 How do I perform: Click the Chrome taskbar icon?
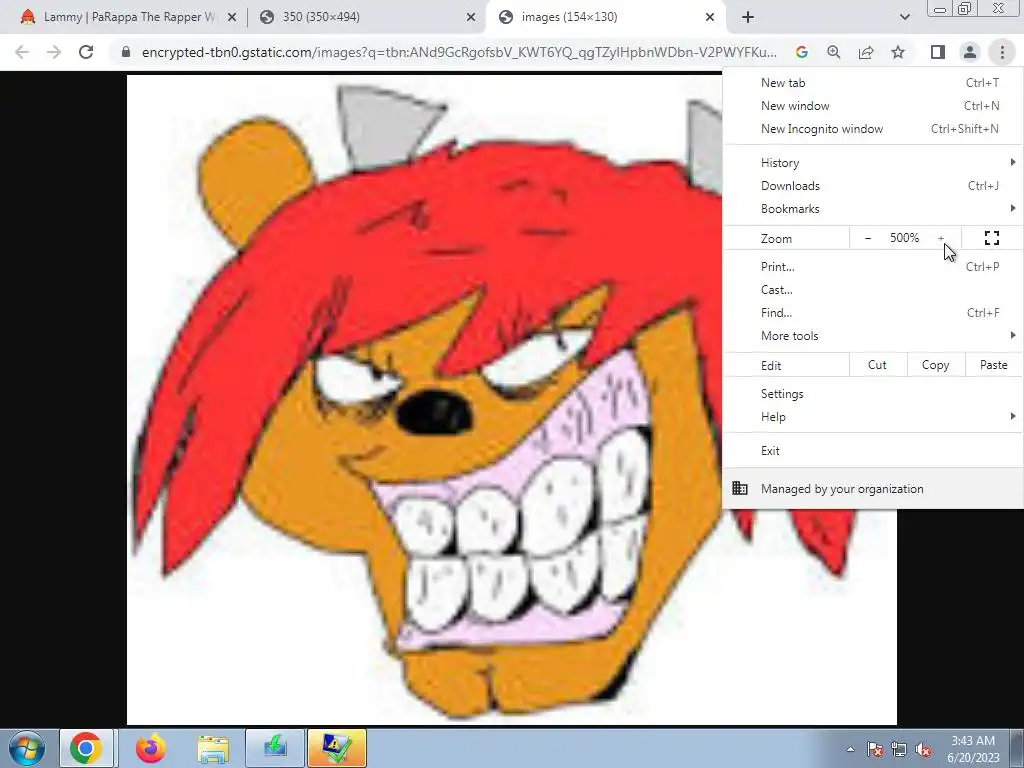tap(86, 748)
